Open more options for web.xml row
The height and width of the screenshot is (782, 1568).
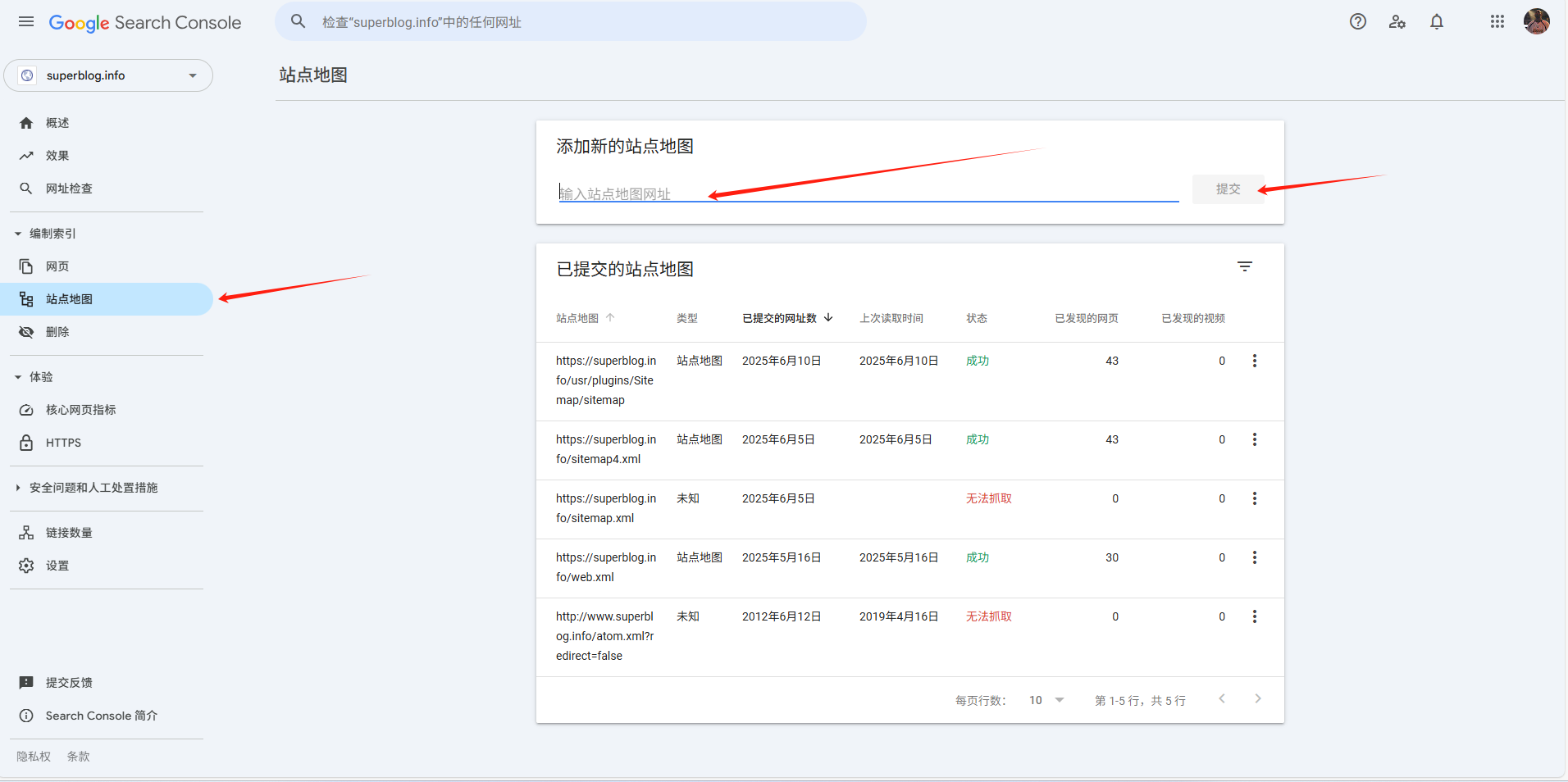1254,557
